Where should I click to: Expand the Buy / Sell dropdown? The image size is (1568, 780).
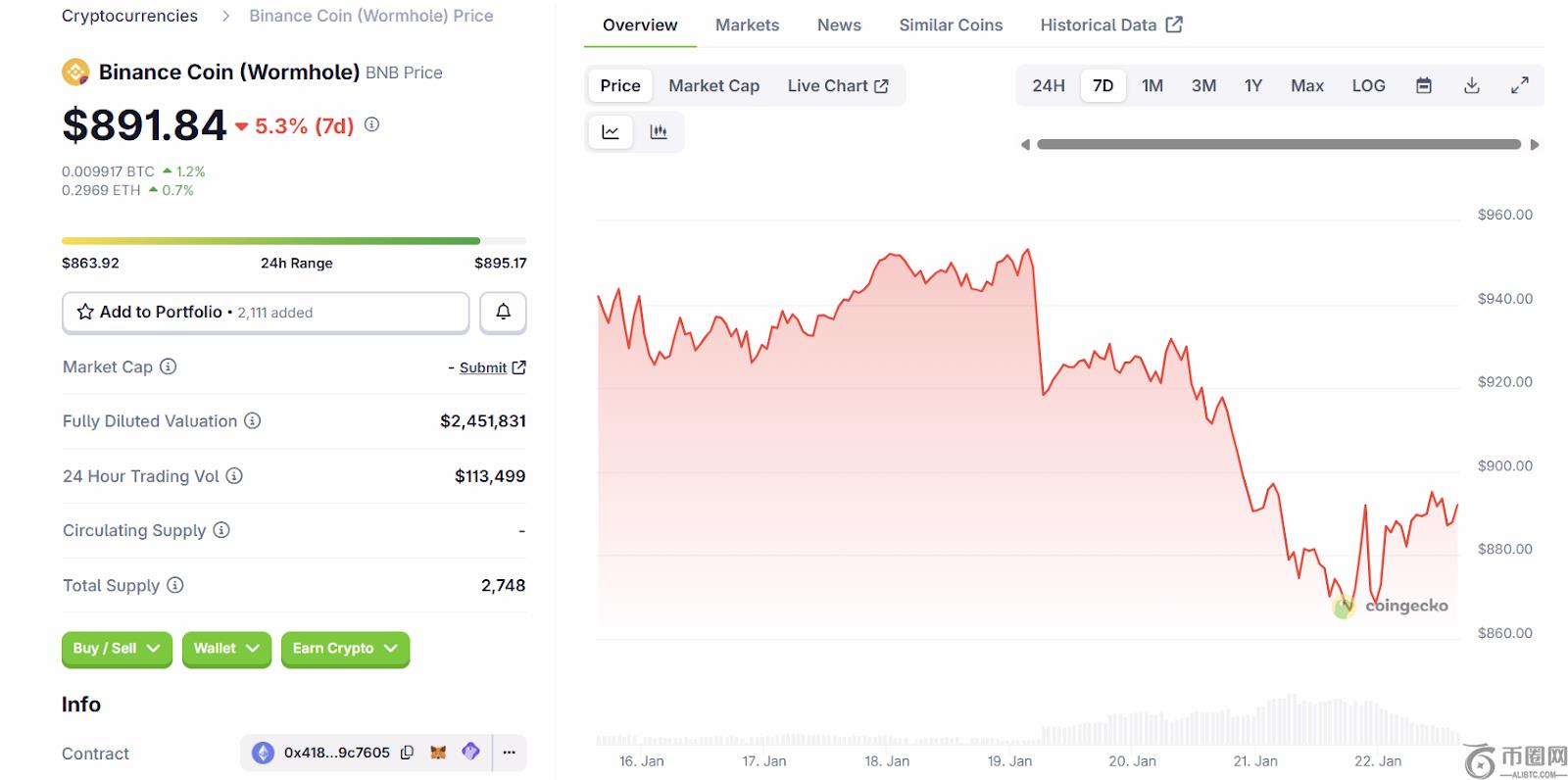click(x=117, y=649)
